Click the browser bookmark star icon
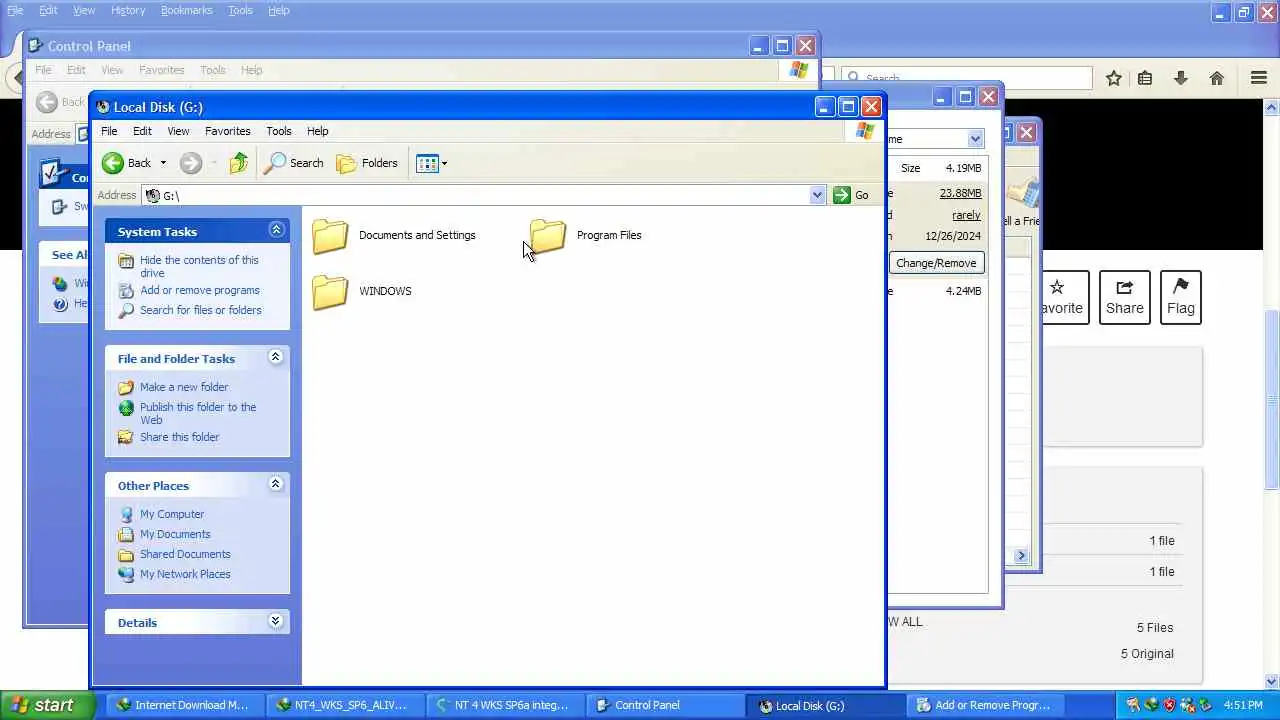The image size is (1280, 720). coord(1114,78)
